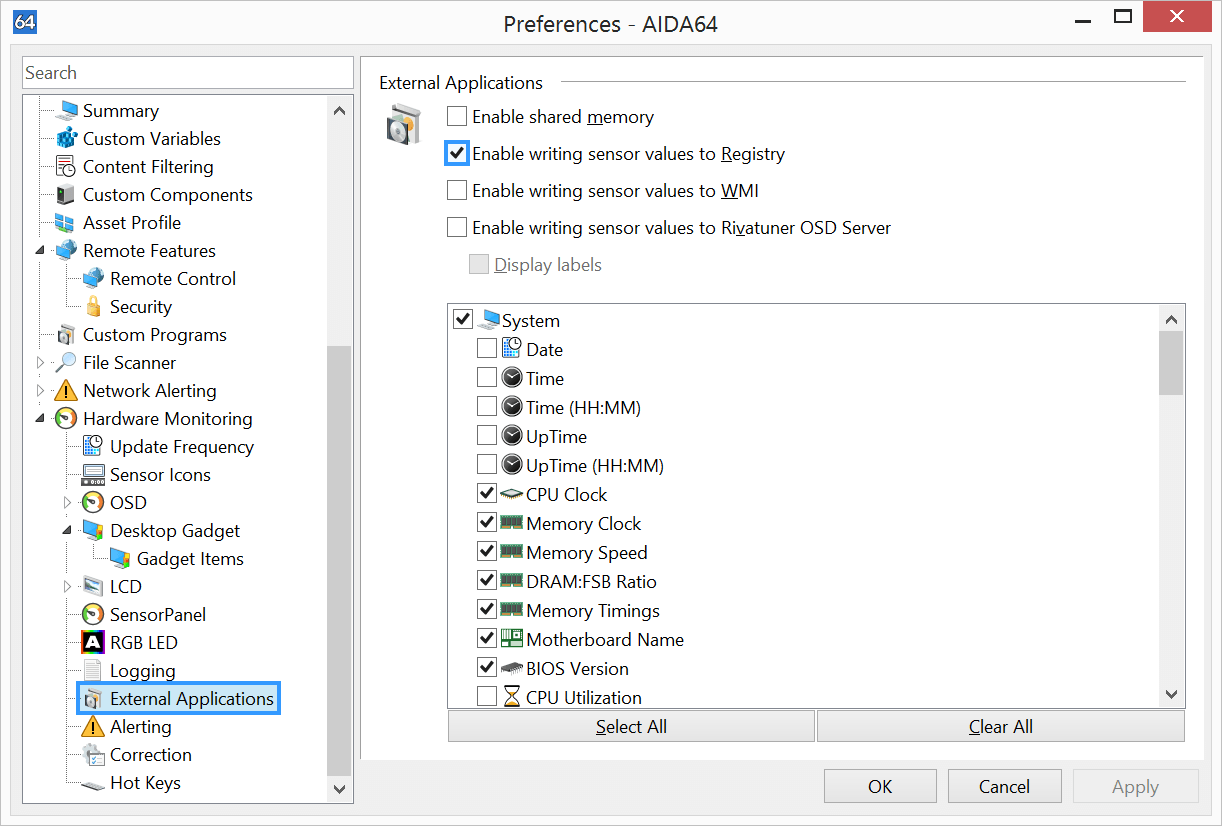
Task: Collapse the Remote Features tree node
Action: [x=41, y=251]
